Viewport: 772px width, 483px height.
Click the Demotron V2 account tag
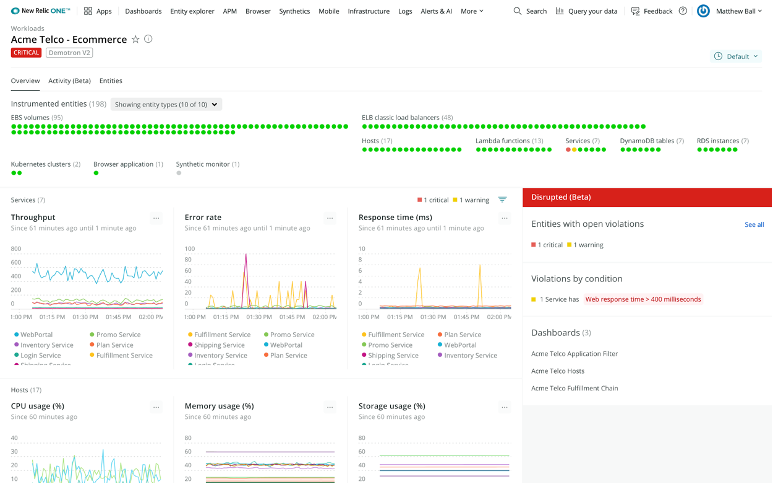[x=69, y=53]
